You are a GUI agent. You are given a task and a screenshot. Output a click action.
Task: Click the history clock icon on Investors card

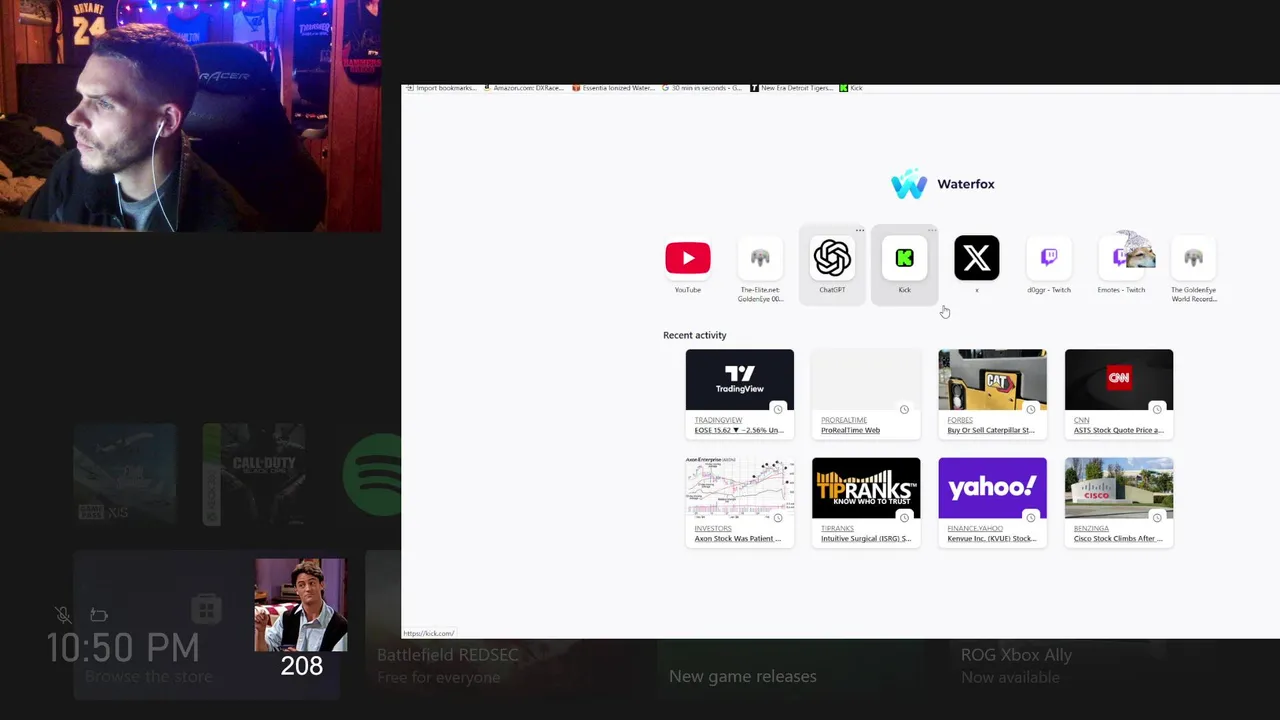[778, 517]
